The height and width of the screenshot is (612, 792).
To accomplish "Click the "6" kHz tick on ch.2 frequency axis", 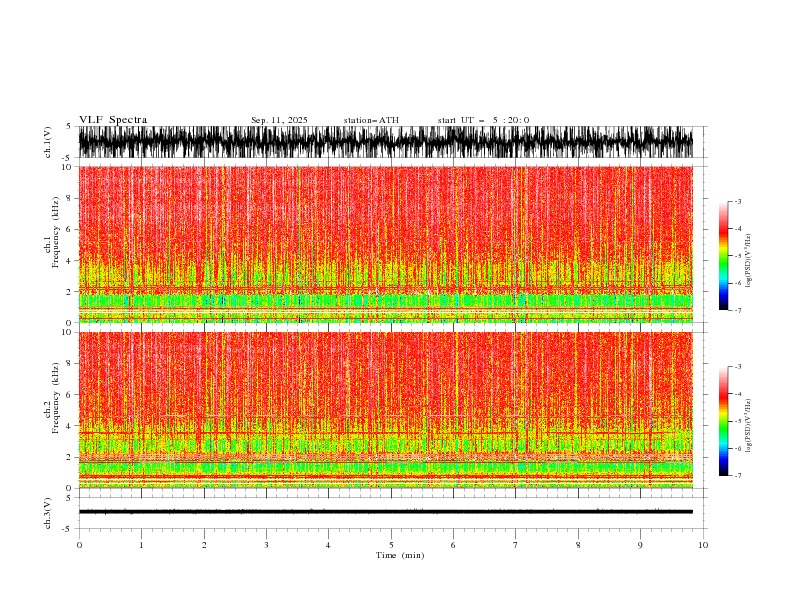I will tap(69, 395).
